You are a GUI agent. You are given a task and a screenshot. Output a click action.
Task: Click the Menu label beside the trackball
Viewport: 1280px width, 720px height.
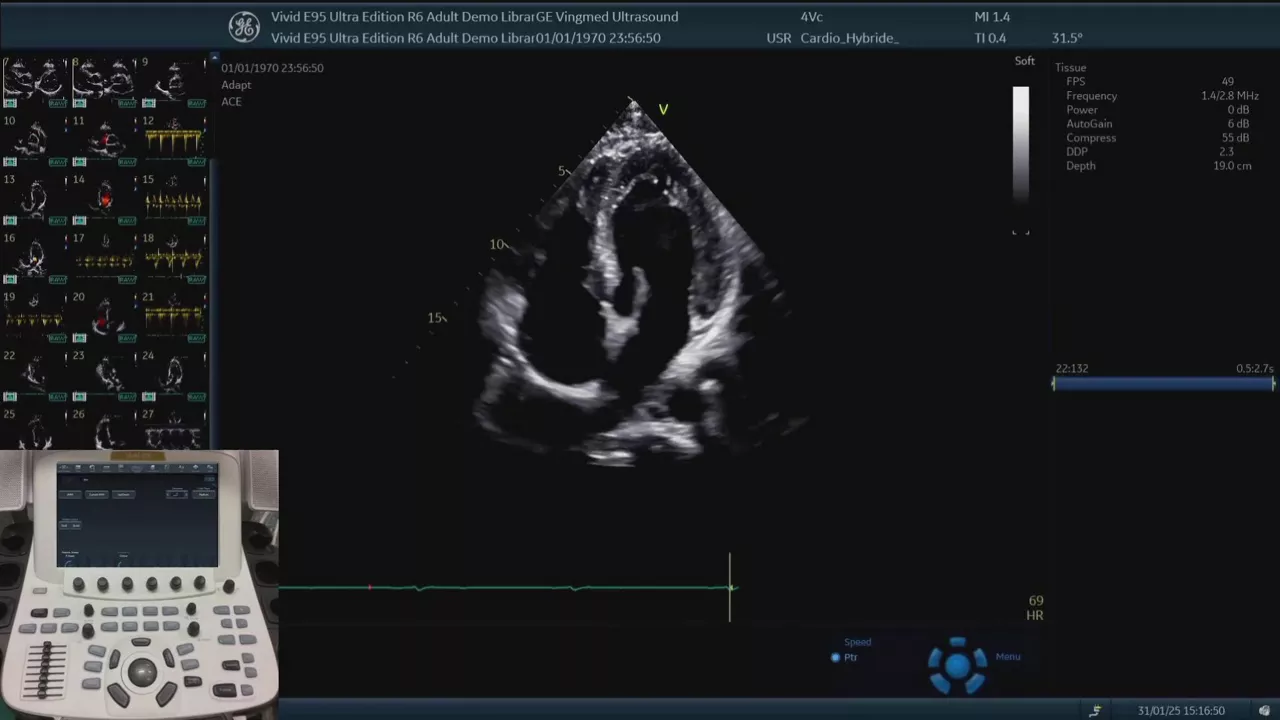pyautogui.click(x=1008, y=657)
